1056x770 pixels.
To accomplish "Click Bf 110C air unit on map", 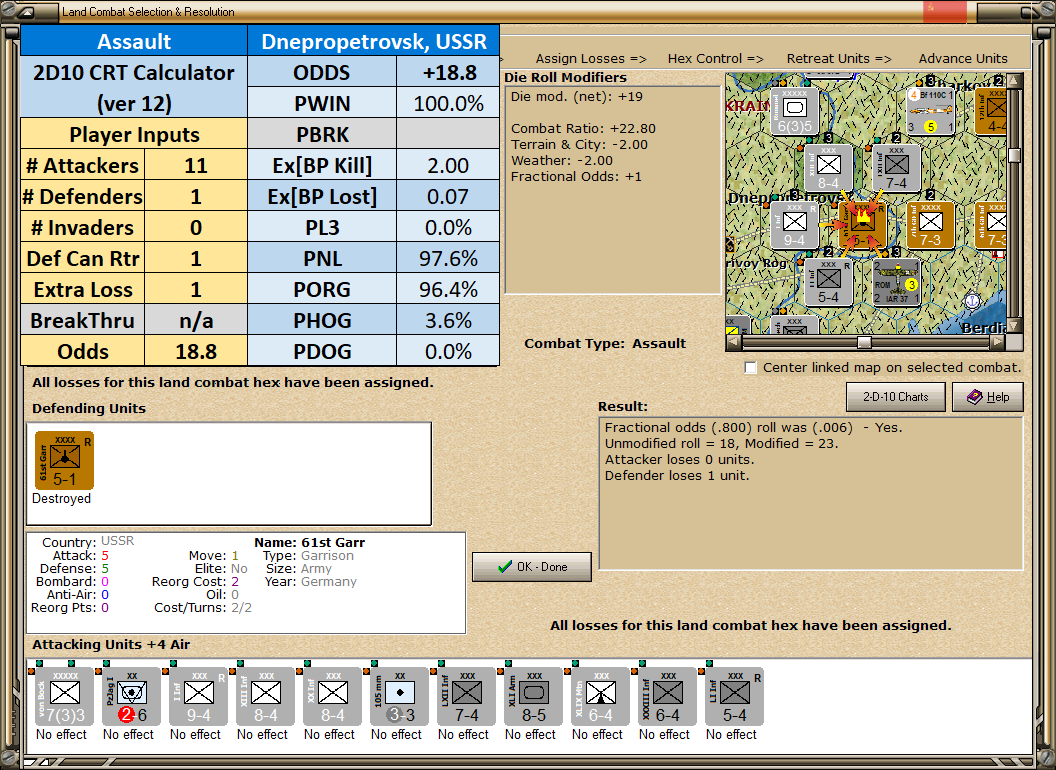I will click(931, 110).
